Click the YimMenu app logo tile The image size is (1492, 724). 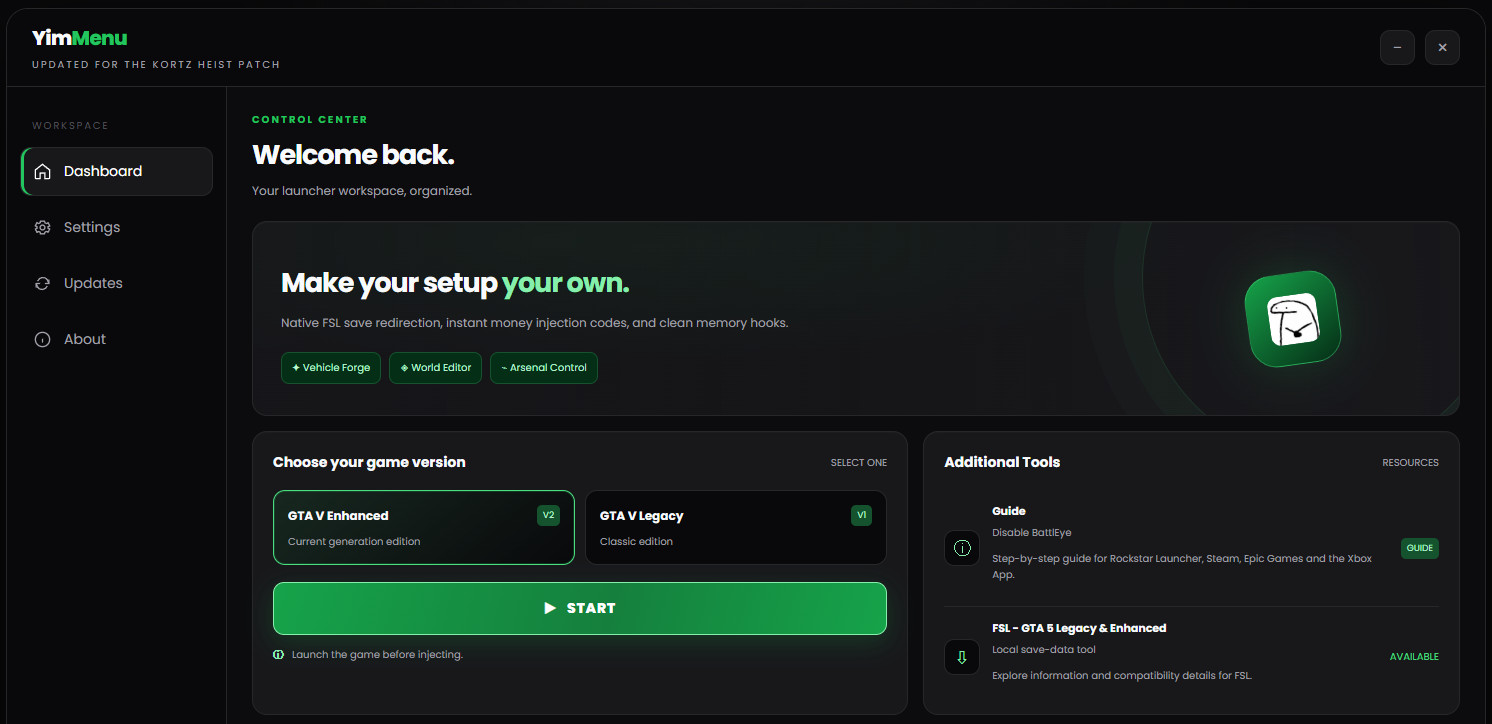click(x=1292, y=319)
